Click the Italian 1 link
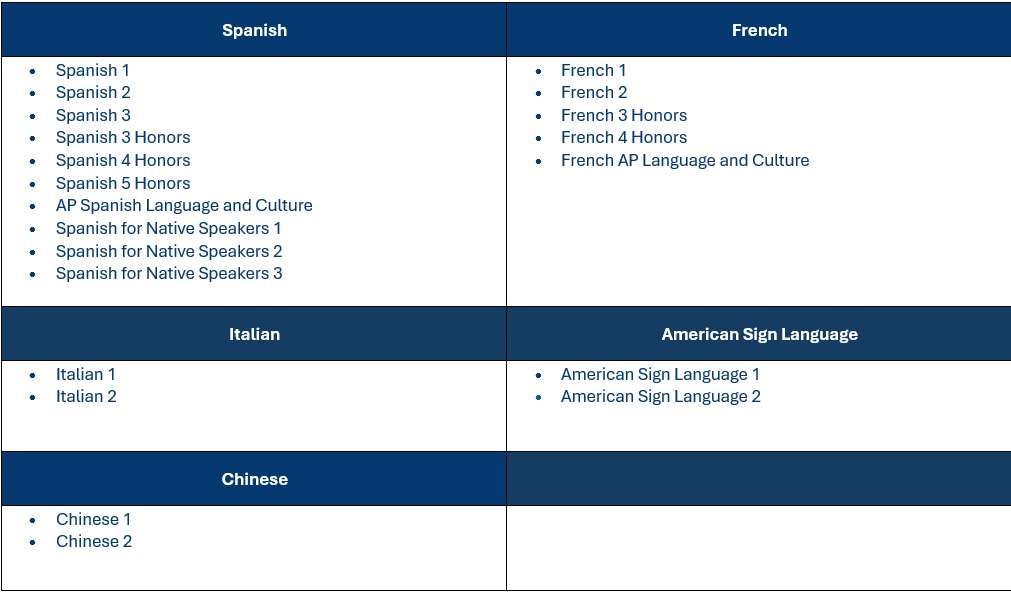The image size is (1011, 592). tap(86, 375)
